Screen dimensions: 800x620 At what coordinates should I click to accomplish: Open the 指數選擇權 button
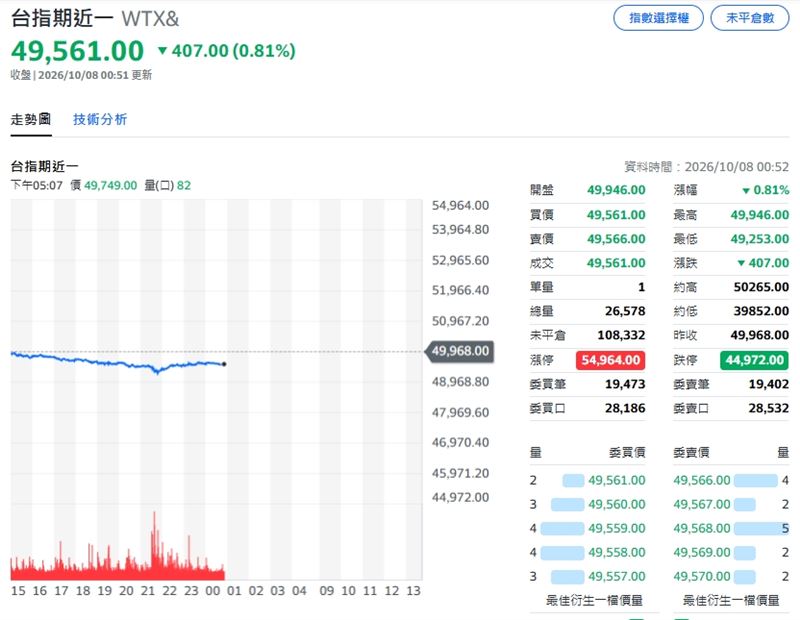(658, 18)
